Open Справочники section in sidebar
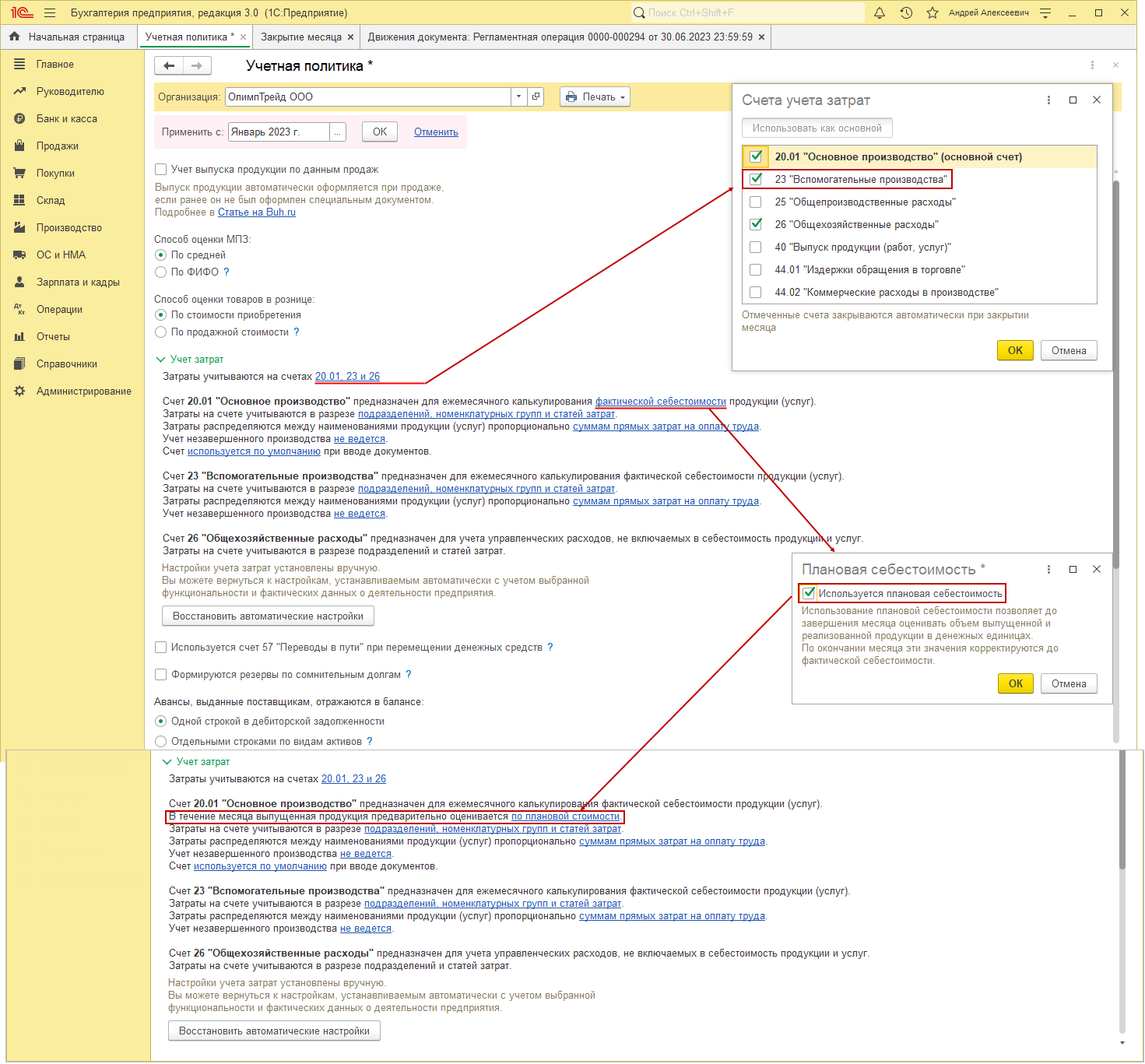Viewport: 1145px width, 1064px height. (67, 364)
